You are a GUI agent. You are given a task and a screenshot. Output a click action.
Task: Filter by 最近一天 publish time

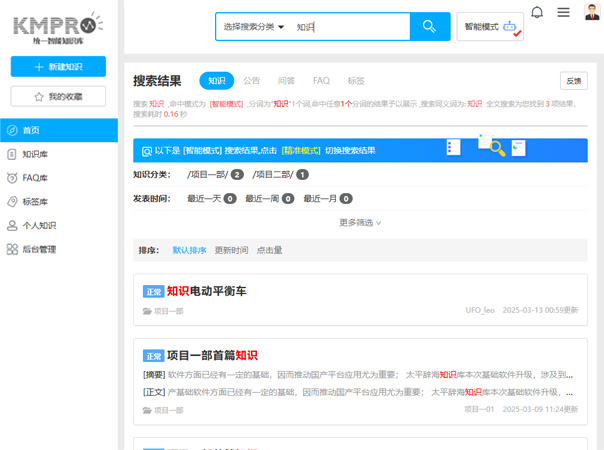pyautogui.click(x=204, y=199)
